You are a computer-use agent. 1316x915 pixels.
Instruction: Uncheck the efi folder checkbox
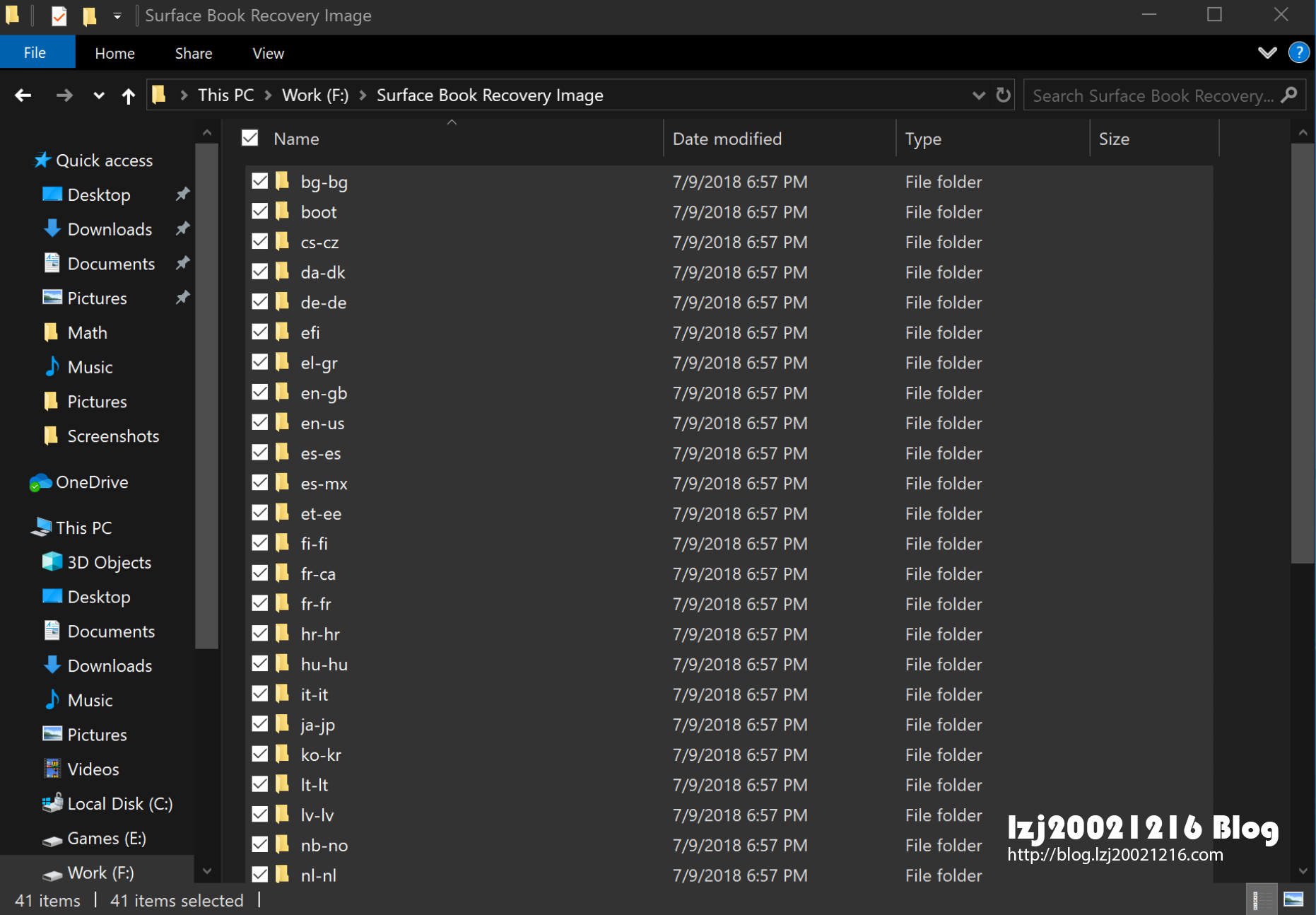tap(260, 332)
